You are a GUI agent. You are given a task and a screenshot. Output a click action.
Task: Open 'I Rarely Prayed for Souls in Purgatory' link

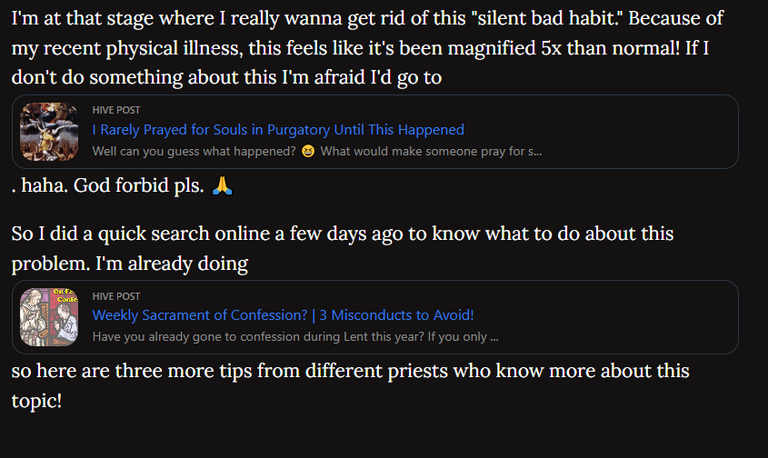(278, 130)
